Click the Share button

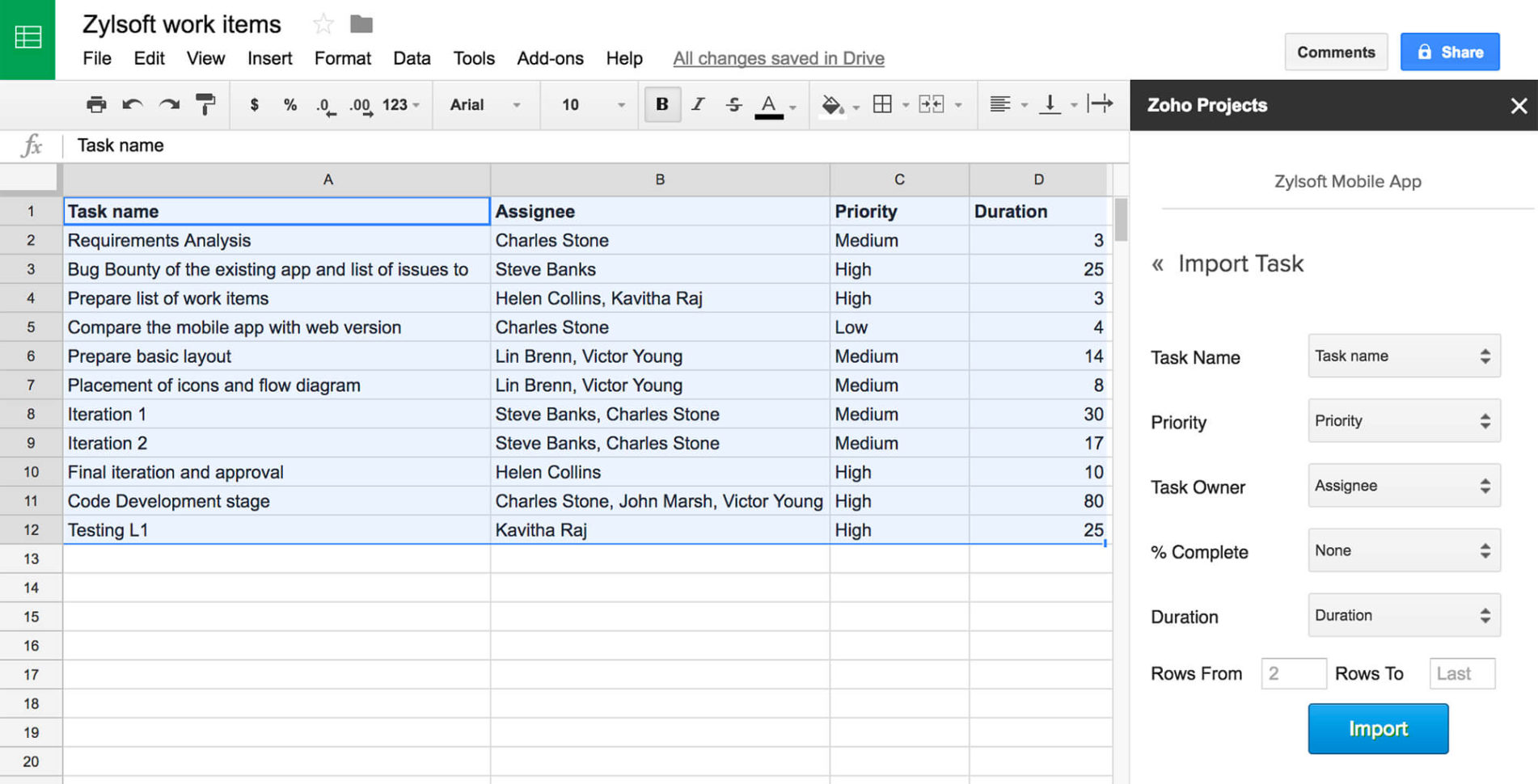1449,51
